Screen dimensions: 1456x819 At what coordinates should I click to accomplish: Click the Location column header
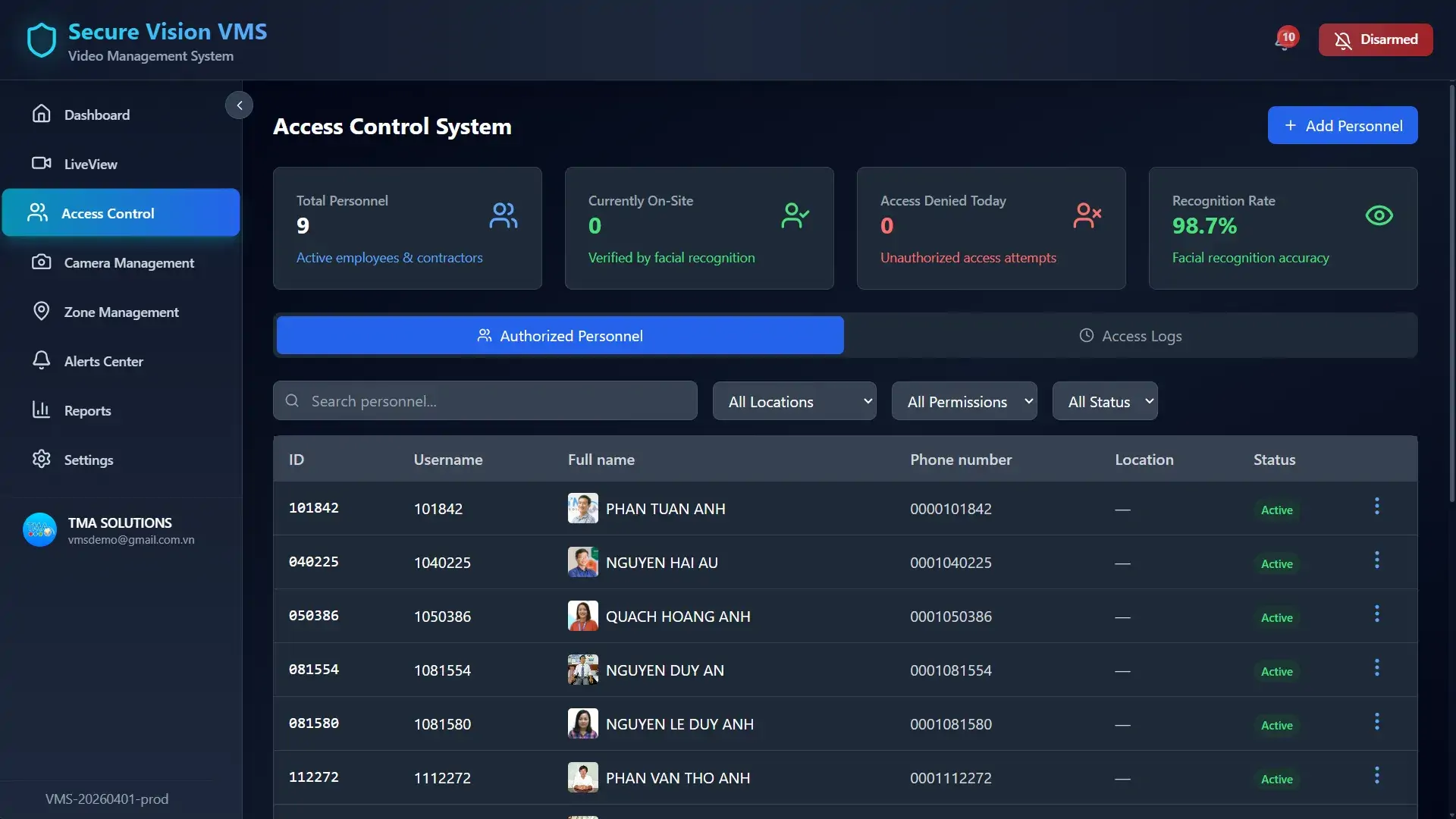[1144, 460]
